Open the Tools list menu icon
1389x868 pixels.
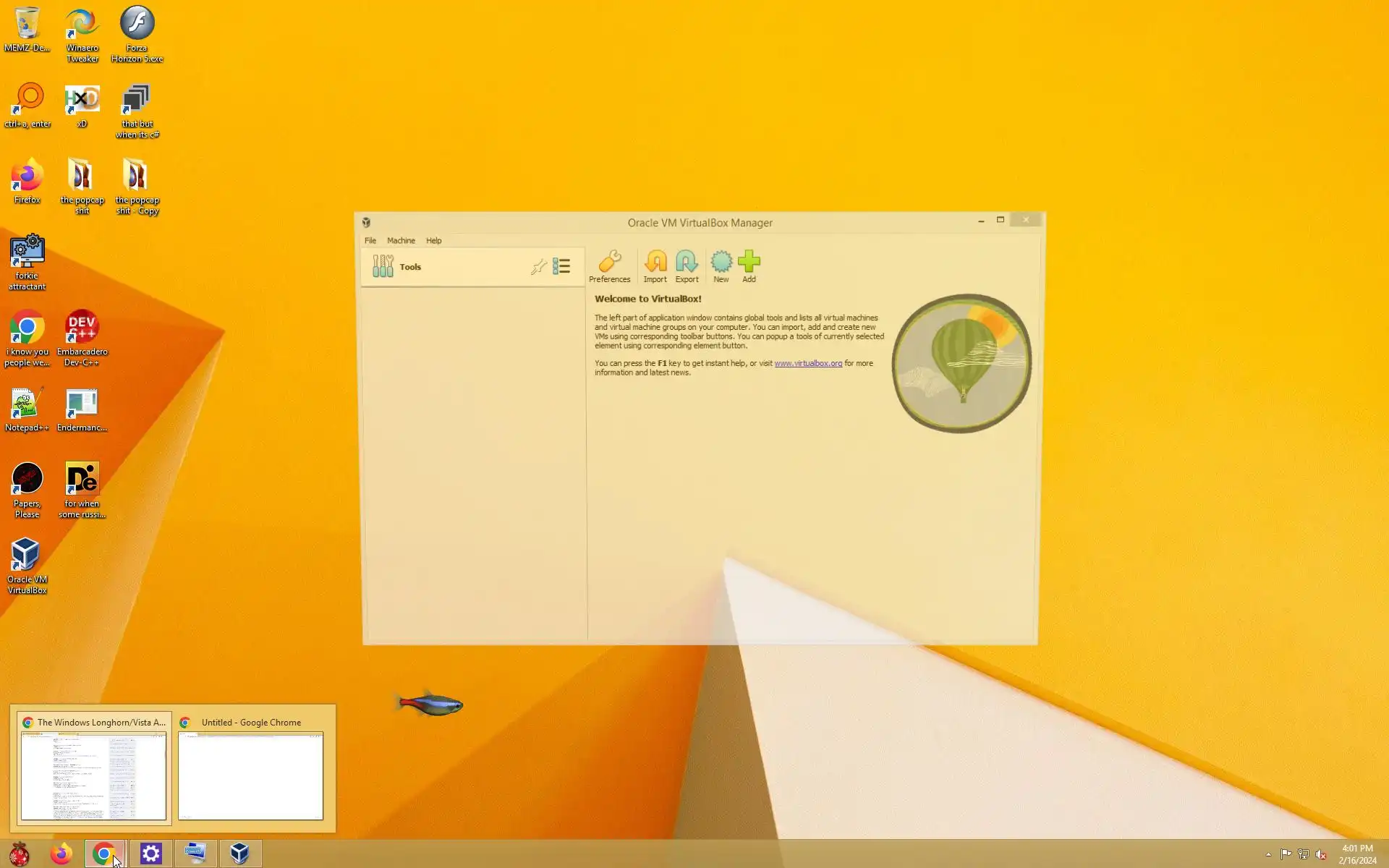(x=561, y=267)
